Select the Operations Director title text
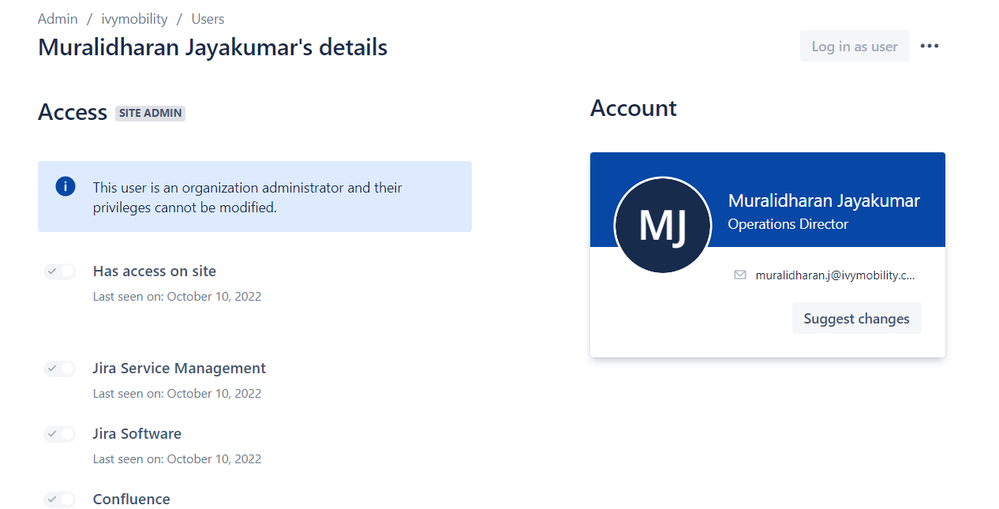The width and height of the screenshot is (999, 509). [788, 224]
